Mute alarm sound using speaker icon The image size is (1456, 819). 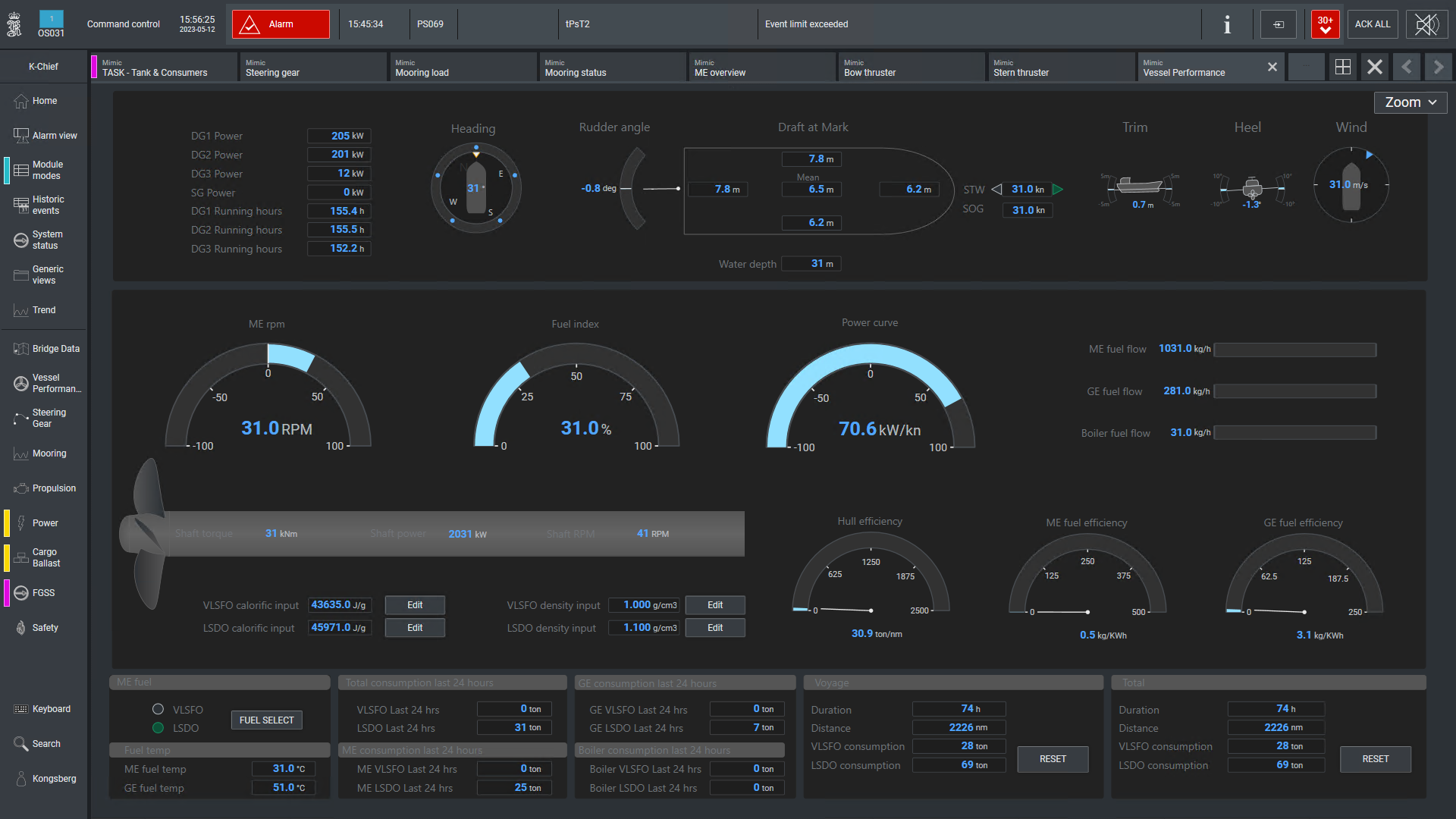pyautogui.click(x=1428, y=24)
